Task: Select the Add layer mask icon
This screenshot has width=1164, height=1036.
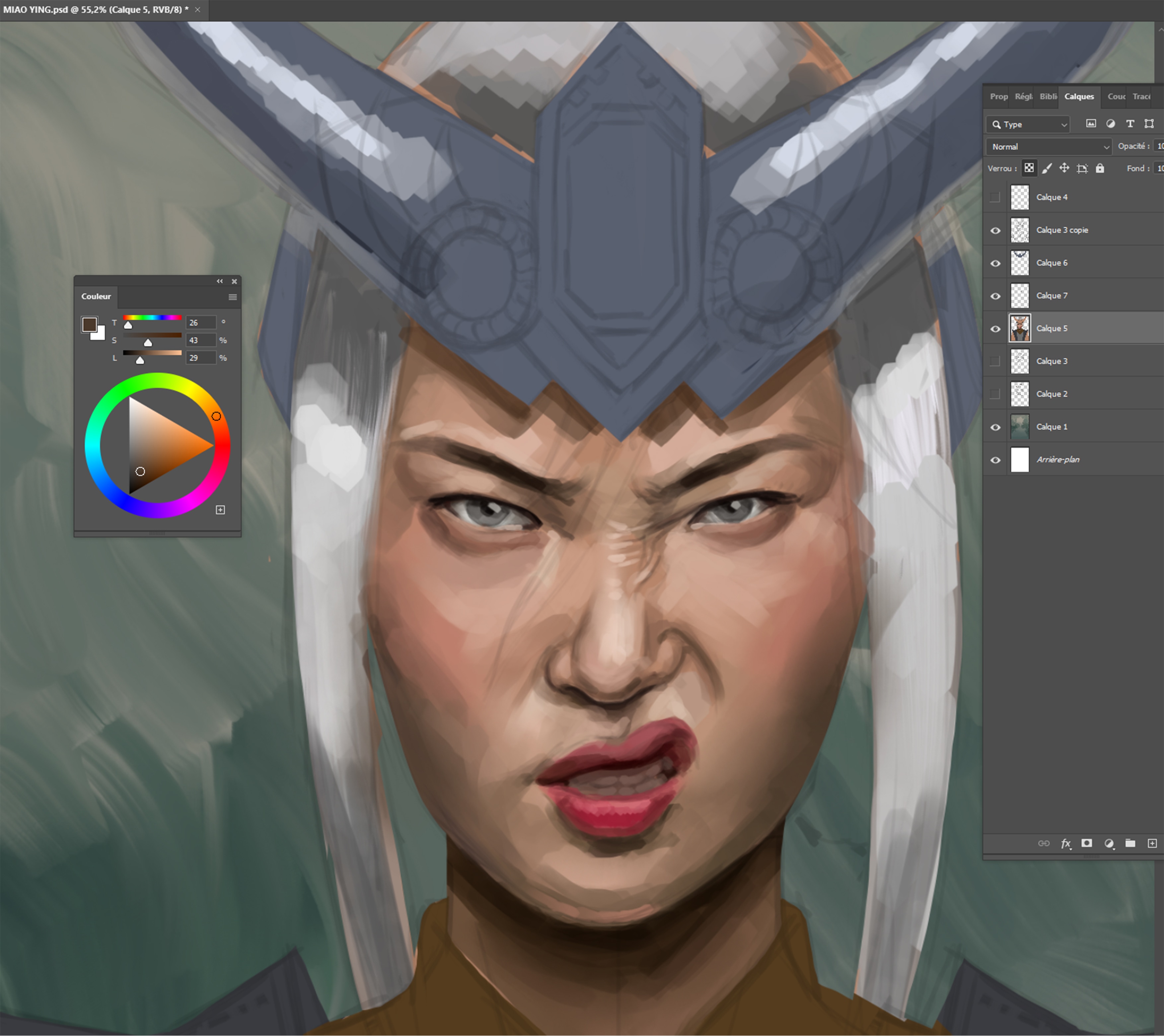Action: [x=1087, y=844]
